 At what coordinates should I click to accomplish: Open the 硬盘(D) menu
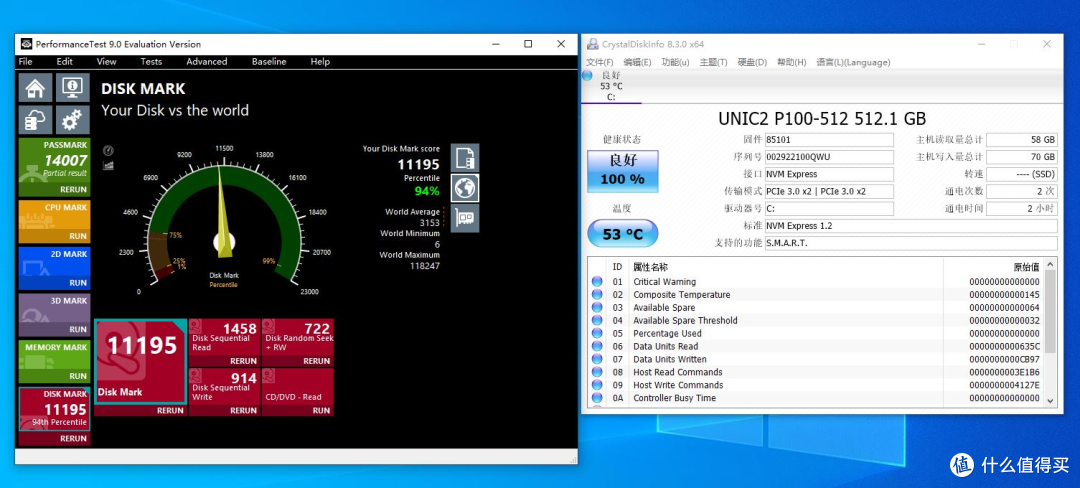point(752,63)
